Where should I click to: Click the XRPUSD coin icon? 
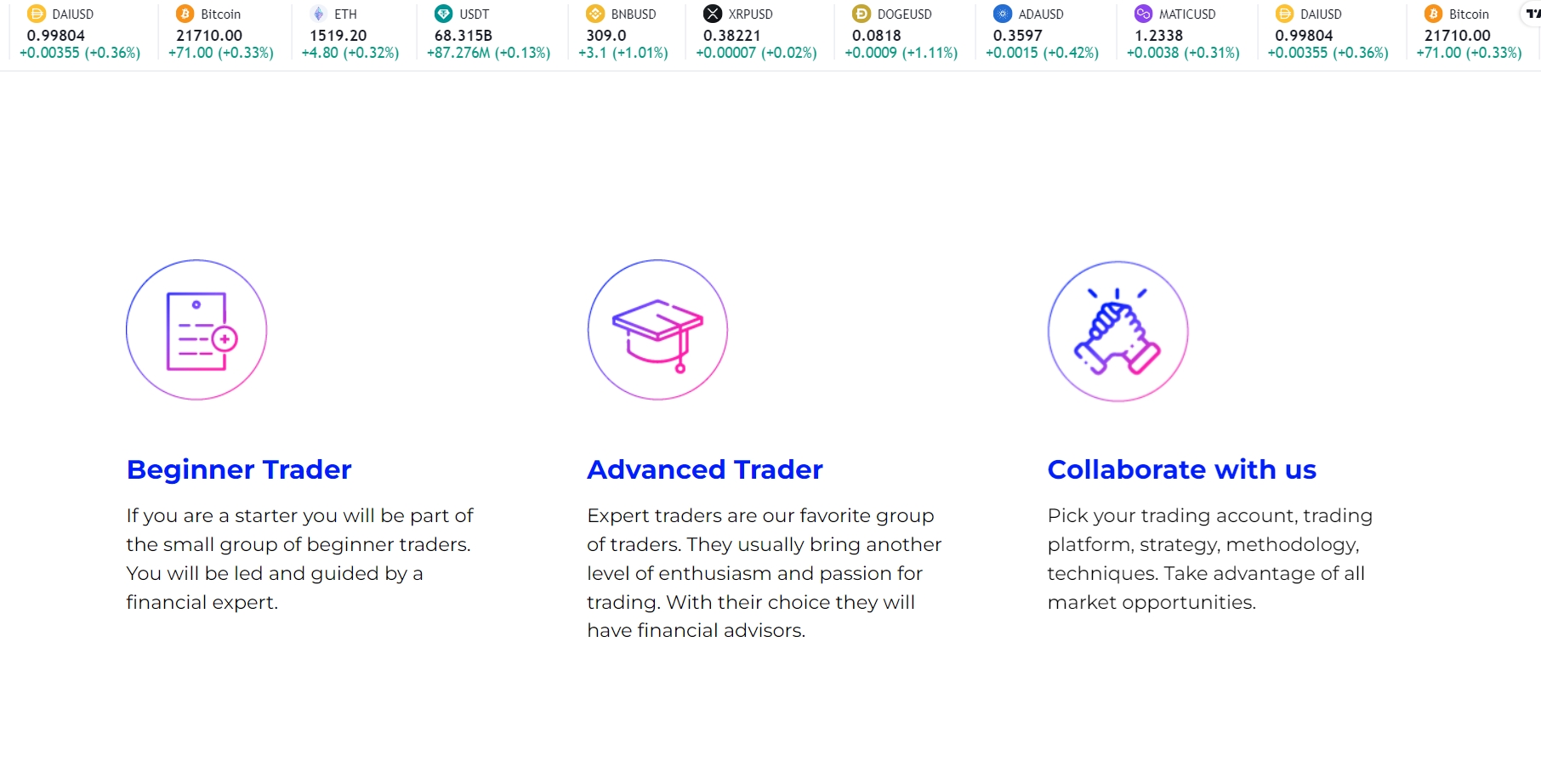(713, 14)
